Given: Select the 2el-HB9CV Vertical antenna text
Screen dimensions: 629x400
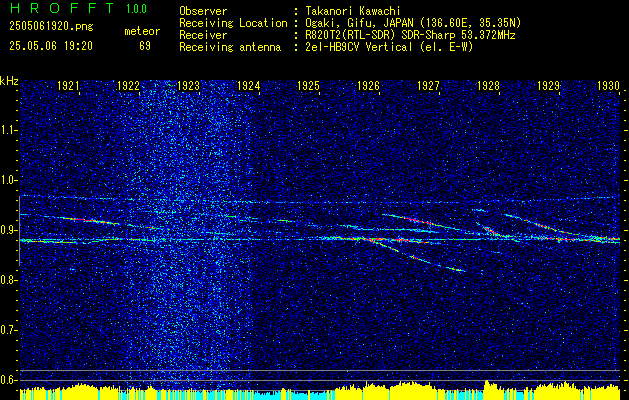Looking at the screenshot, I should (389, 47).
